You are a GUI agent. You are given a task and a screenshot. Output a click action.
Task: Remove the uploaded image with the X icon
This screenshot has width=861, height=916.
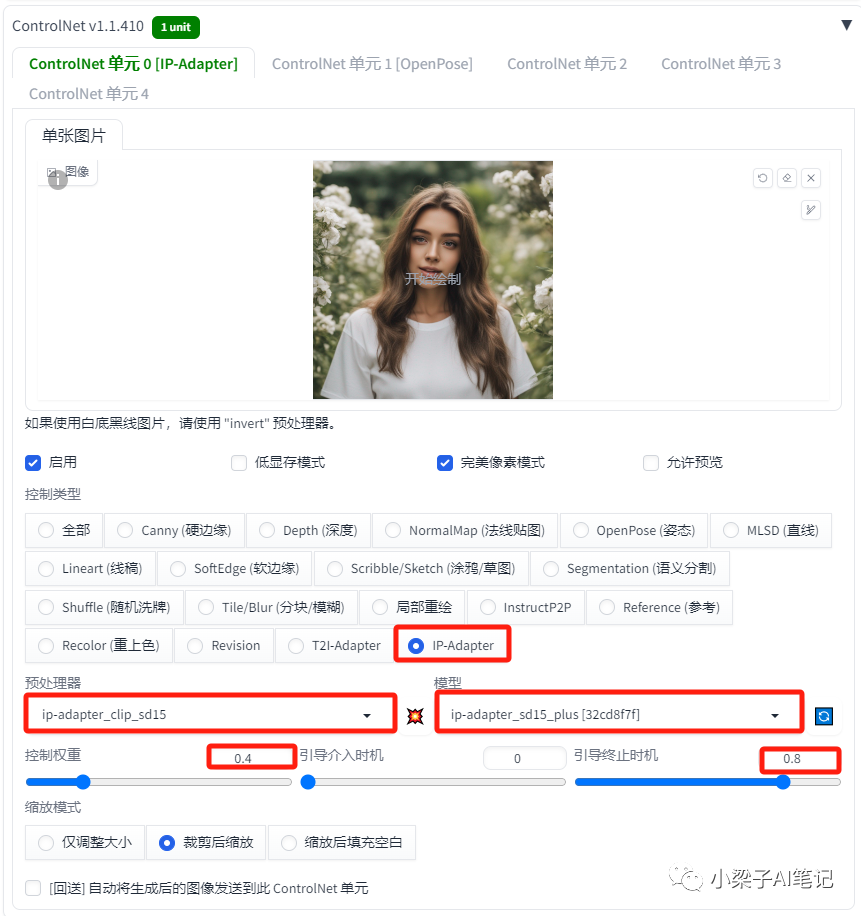point(811,177)
